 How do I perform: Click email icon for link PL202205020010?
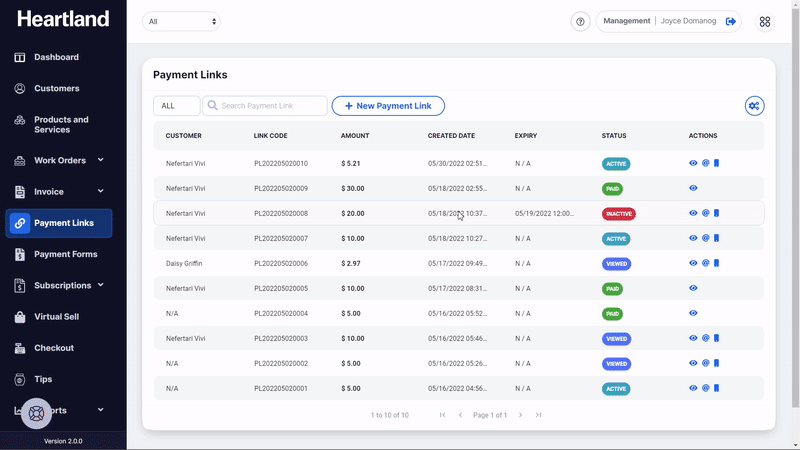[705, 163]
